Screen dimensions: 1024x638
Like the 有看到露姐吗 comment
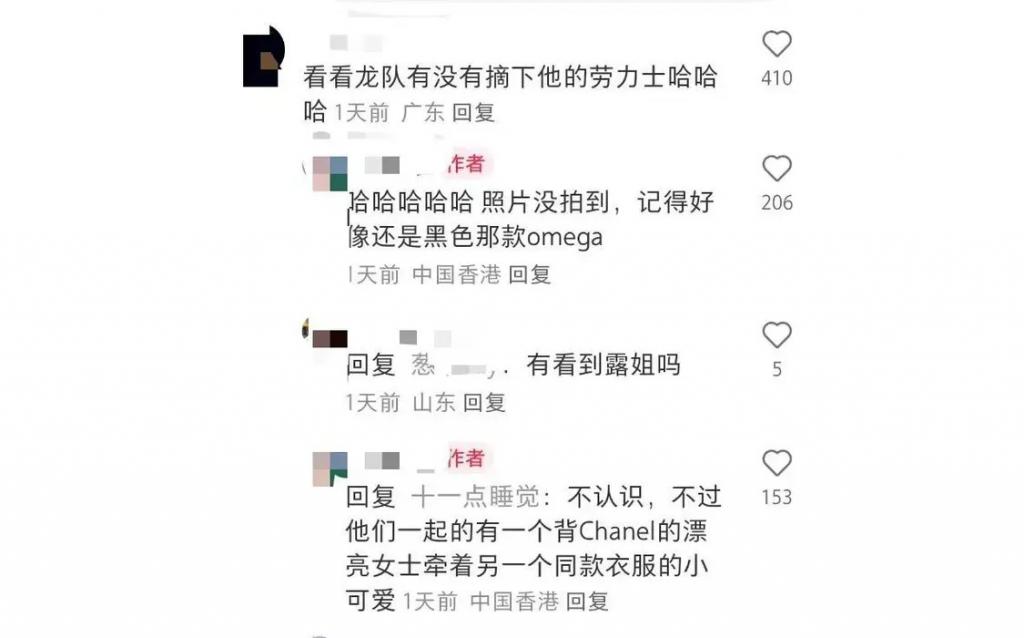[x=776, y=335]
